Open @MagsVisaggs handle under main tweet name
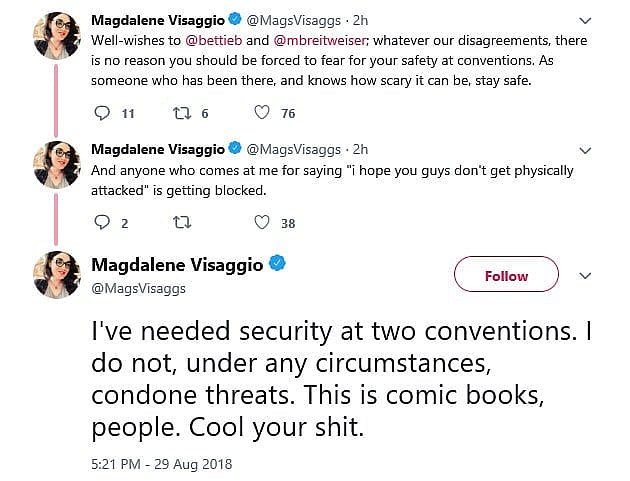This screenshot has height=481, width=630. point(138,288)
